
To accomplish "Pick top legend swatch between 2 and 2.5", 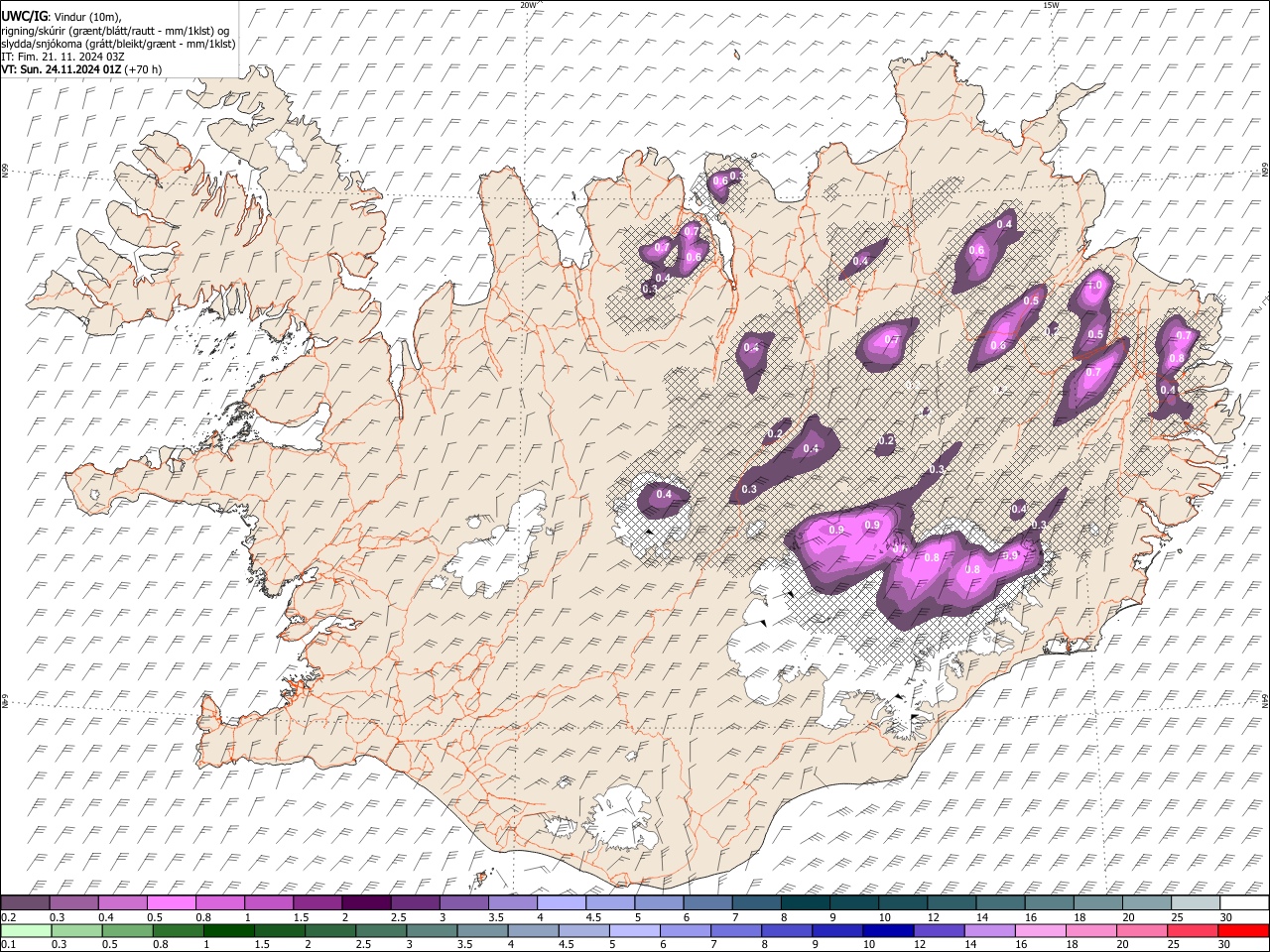I will tap(366, 902).
